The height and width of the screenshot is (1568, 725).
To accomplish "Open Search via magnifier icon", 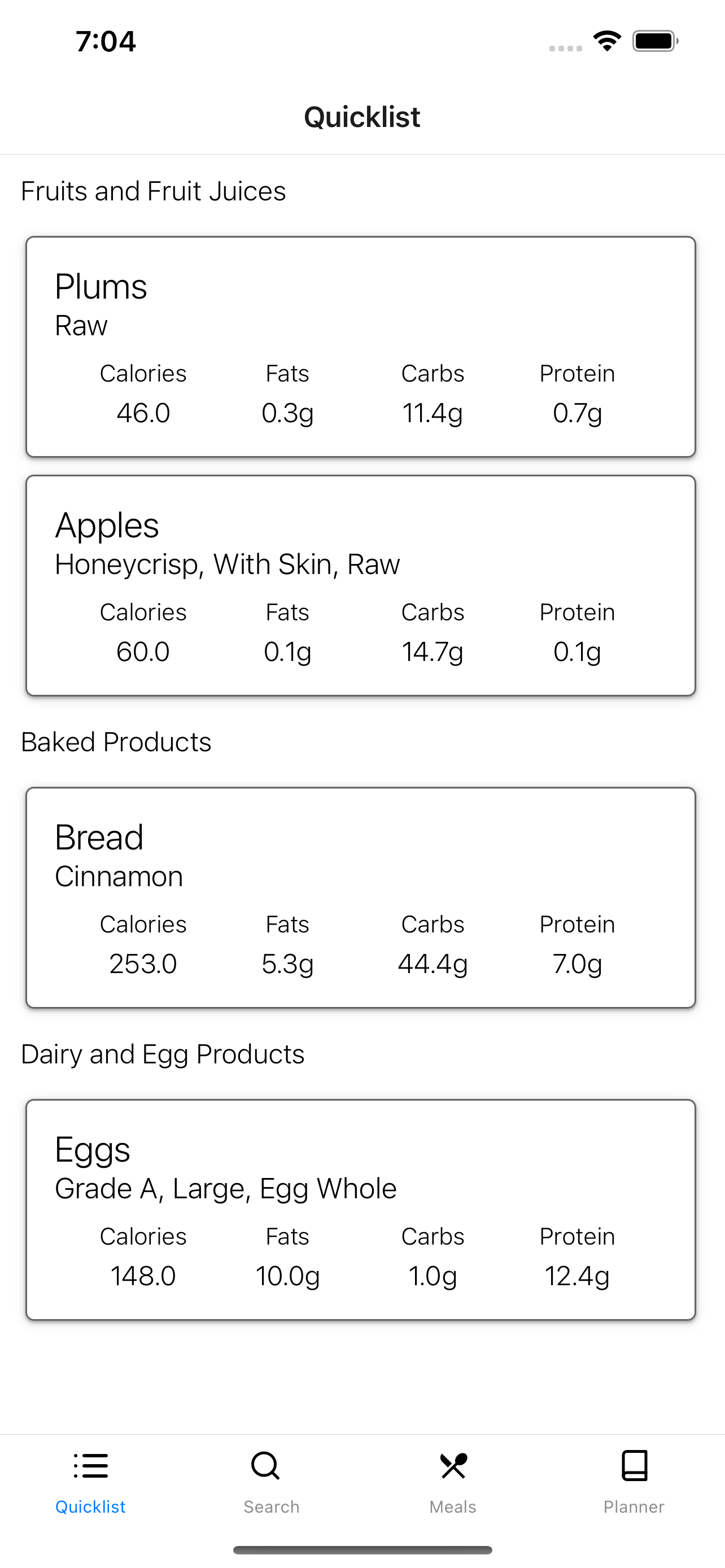I will pyautogui.click(x=265, y=1466).
